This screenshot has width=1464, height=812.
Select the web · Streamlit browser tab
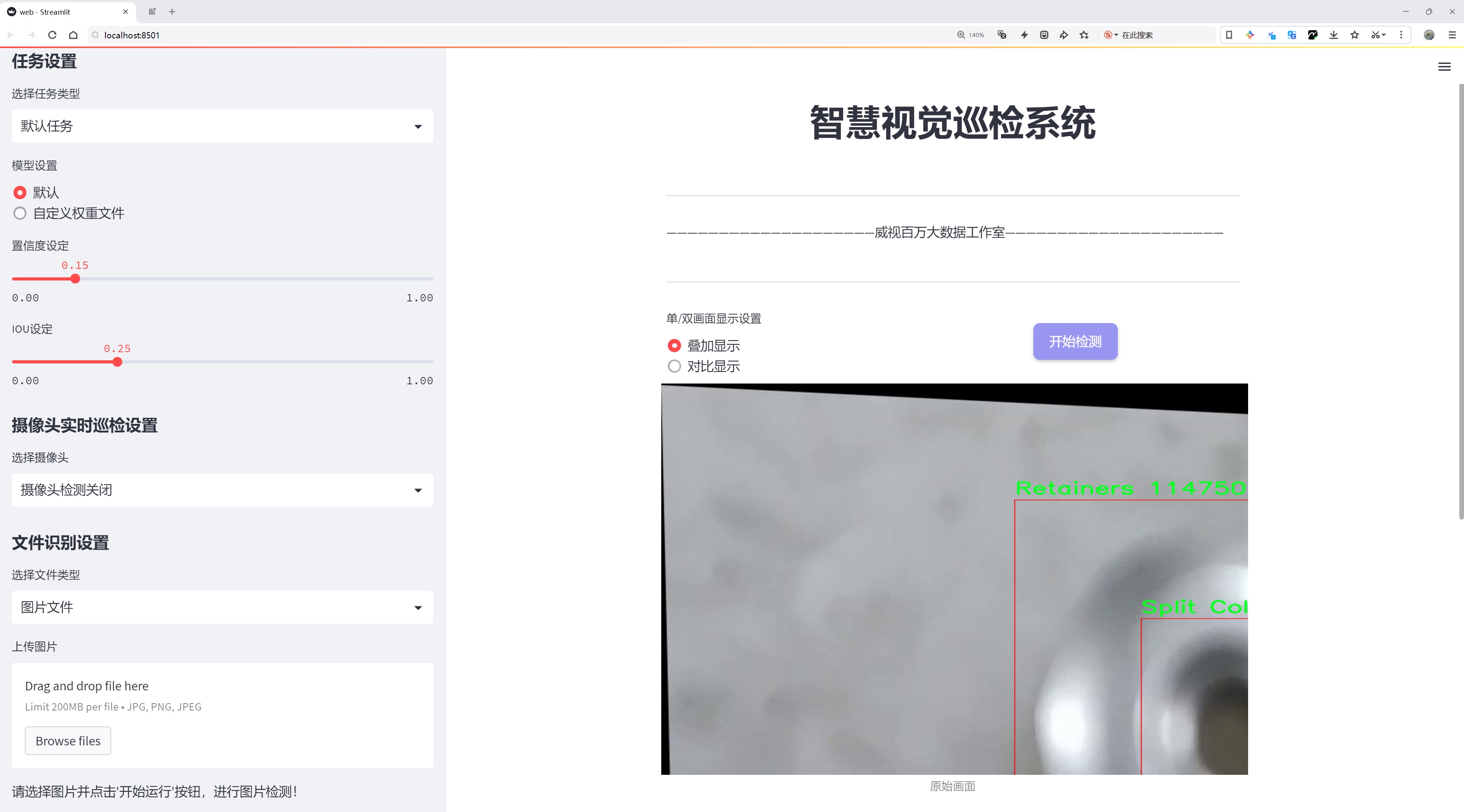coord(67,11)
